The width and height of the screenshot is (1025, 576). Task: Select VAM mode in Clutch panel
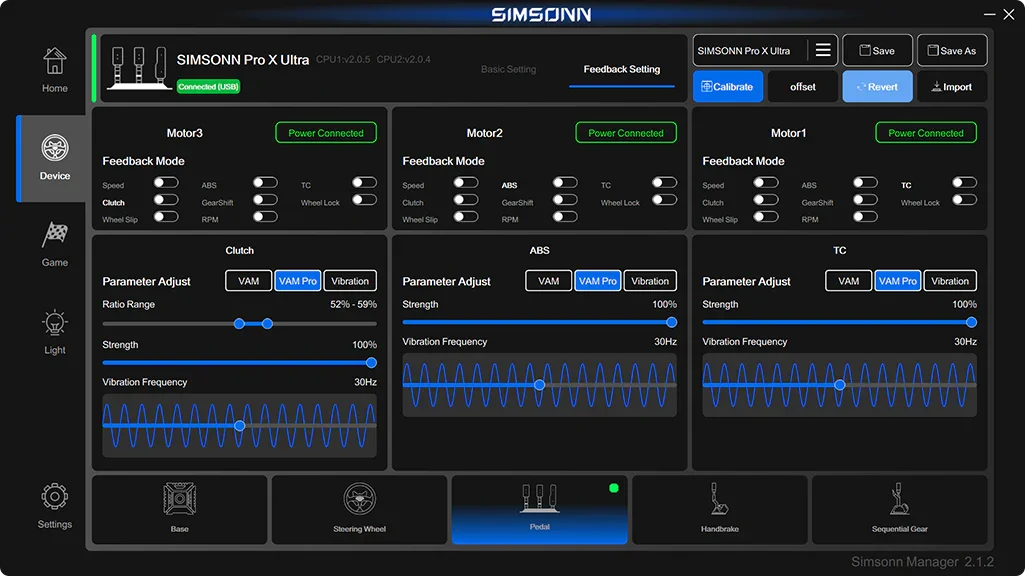click(x=248, y=280)
